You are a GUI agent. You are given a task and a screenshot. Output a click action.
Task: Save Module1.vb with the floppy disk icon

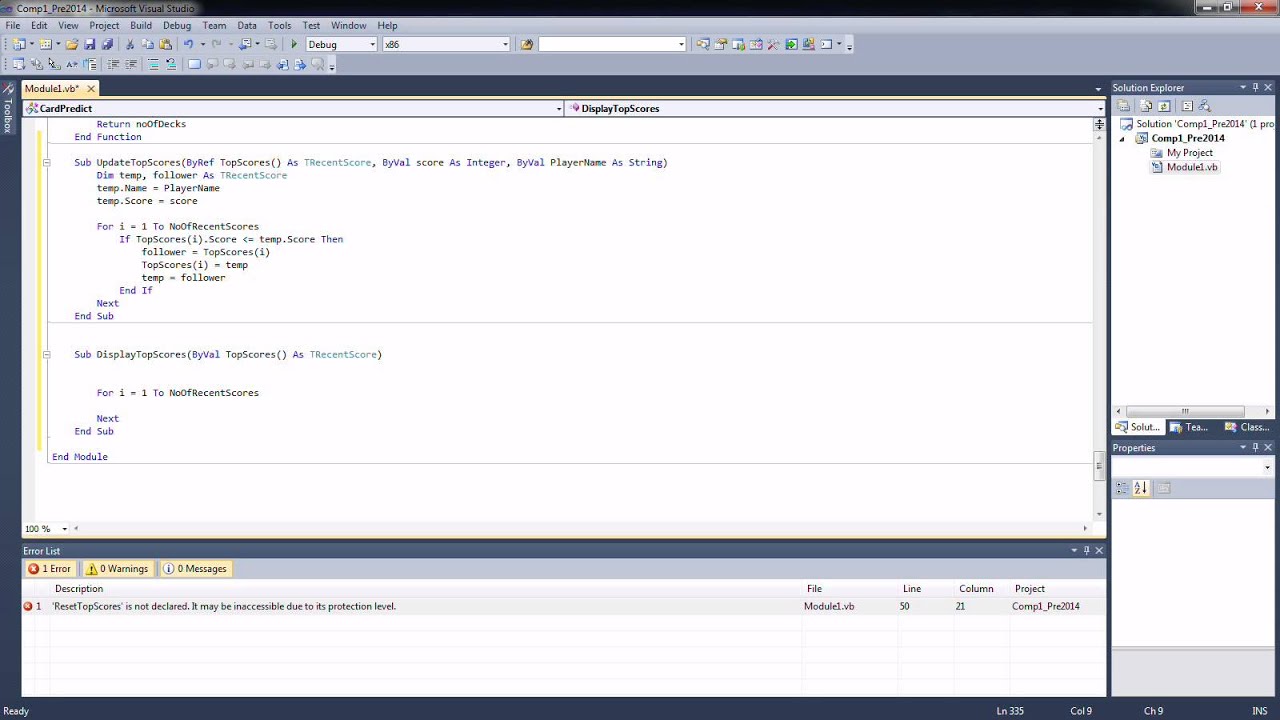coord(89,44)
